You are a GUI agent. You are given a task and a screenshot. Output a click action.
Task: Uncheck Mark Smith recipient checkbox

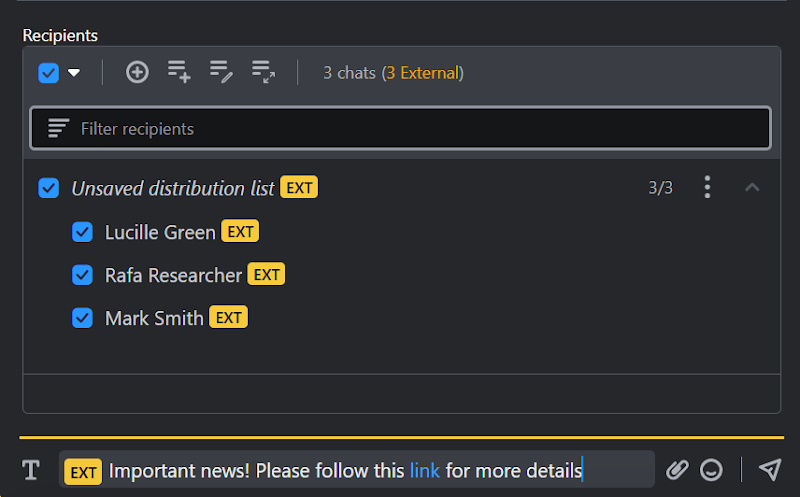[x=82, y=318]
